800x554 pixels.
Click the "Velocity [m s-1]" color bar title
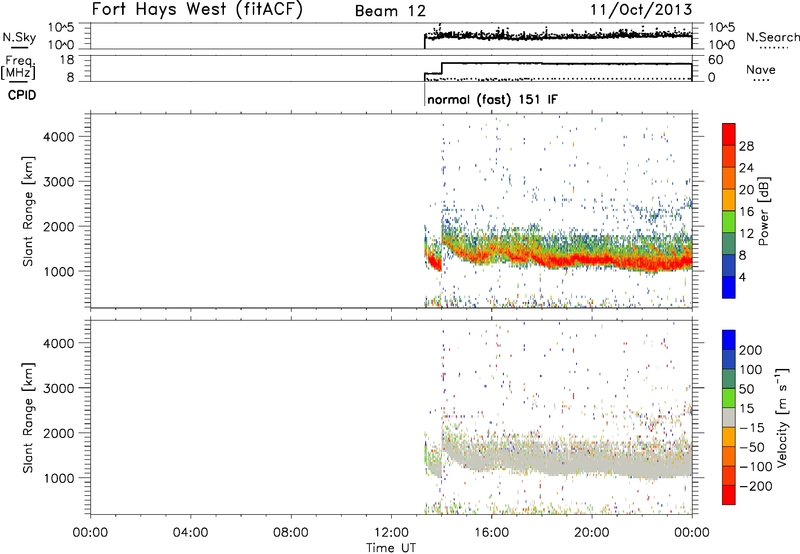[782, 417]
